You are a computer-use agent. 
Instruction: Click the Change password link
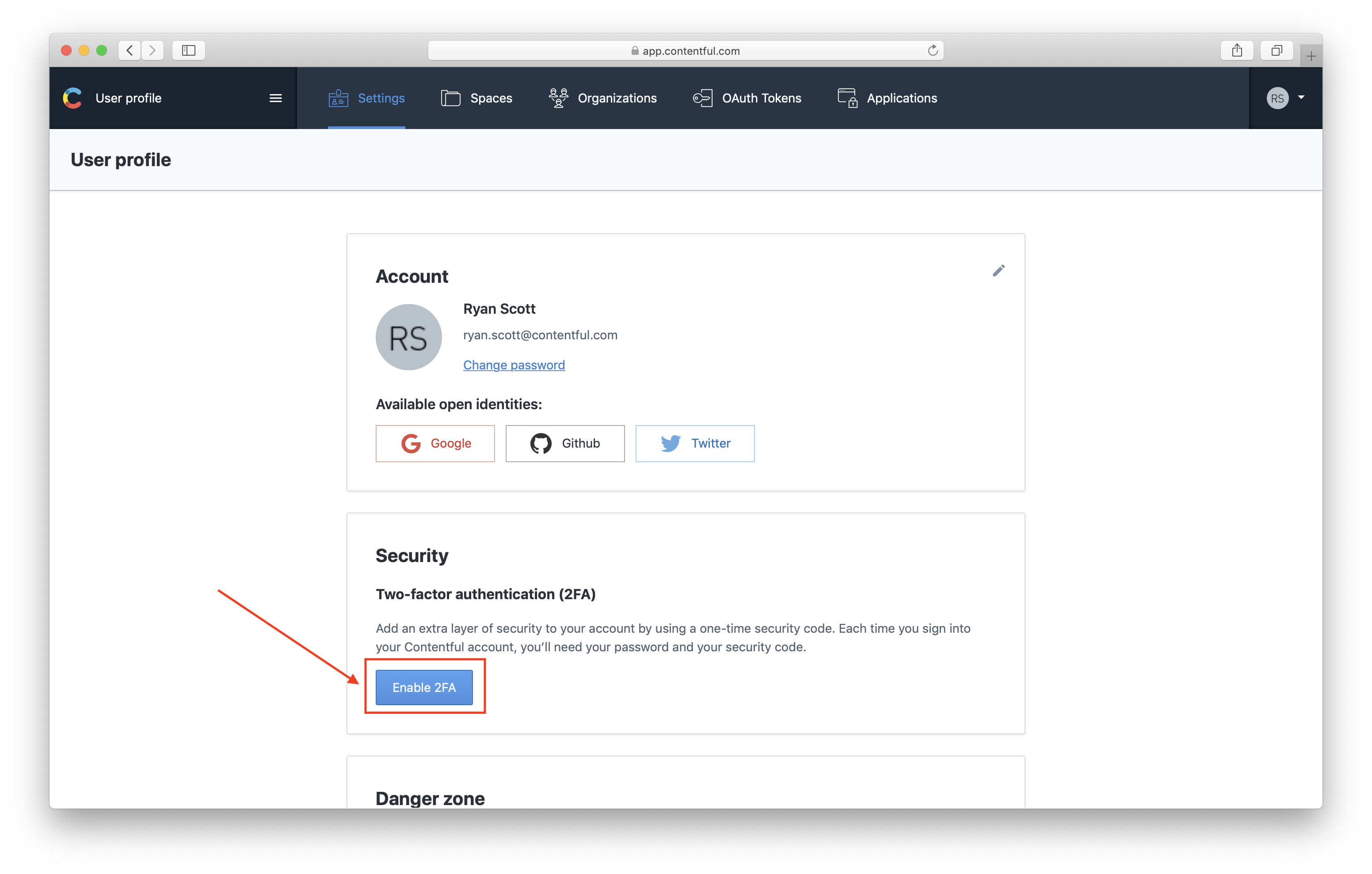(x=513, y=365)
